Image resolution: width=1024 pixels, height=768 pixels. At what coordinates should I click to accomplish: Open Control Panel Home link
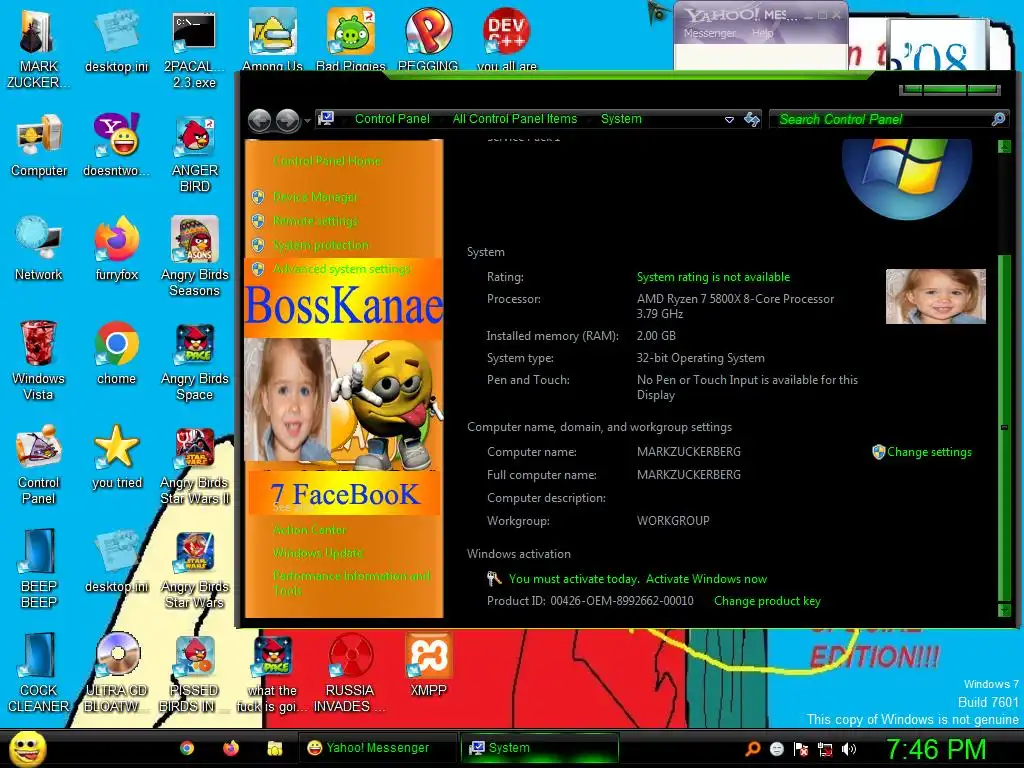click(x=327, y=161)
